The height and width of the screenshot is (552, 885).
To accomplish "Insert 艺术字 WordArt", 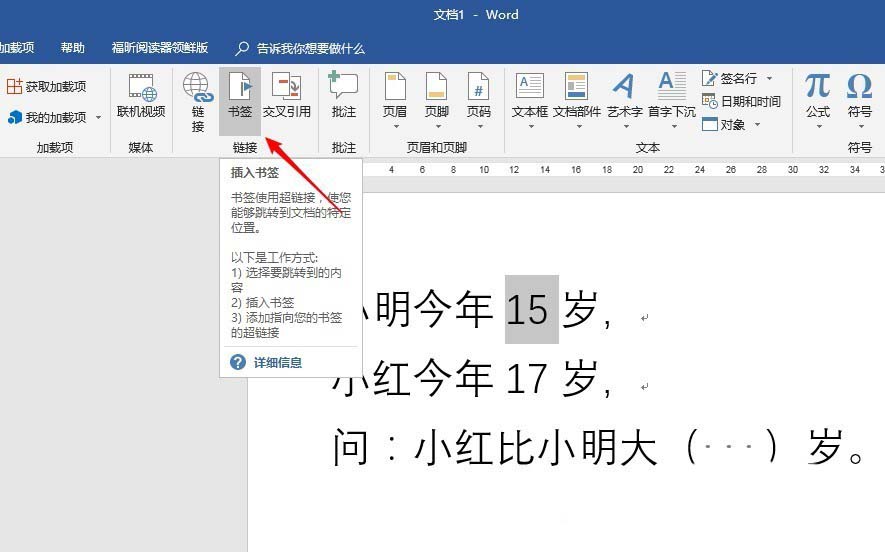I will [624, 97].
